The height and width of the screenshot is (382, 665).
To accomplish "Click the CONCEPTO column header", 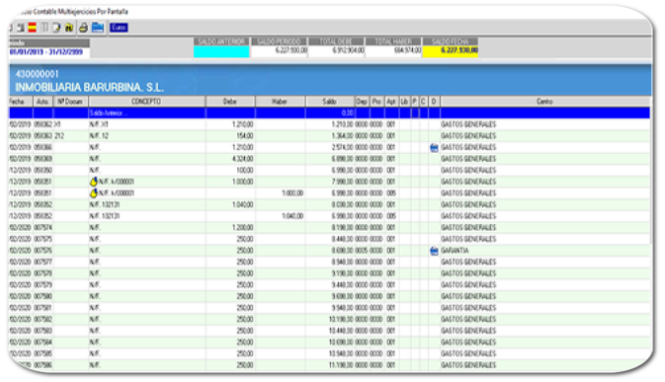I will (x=147, y=101).
